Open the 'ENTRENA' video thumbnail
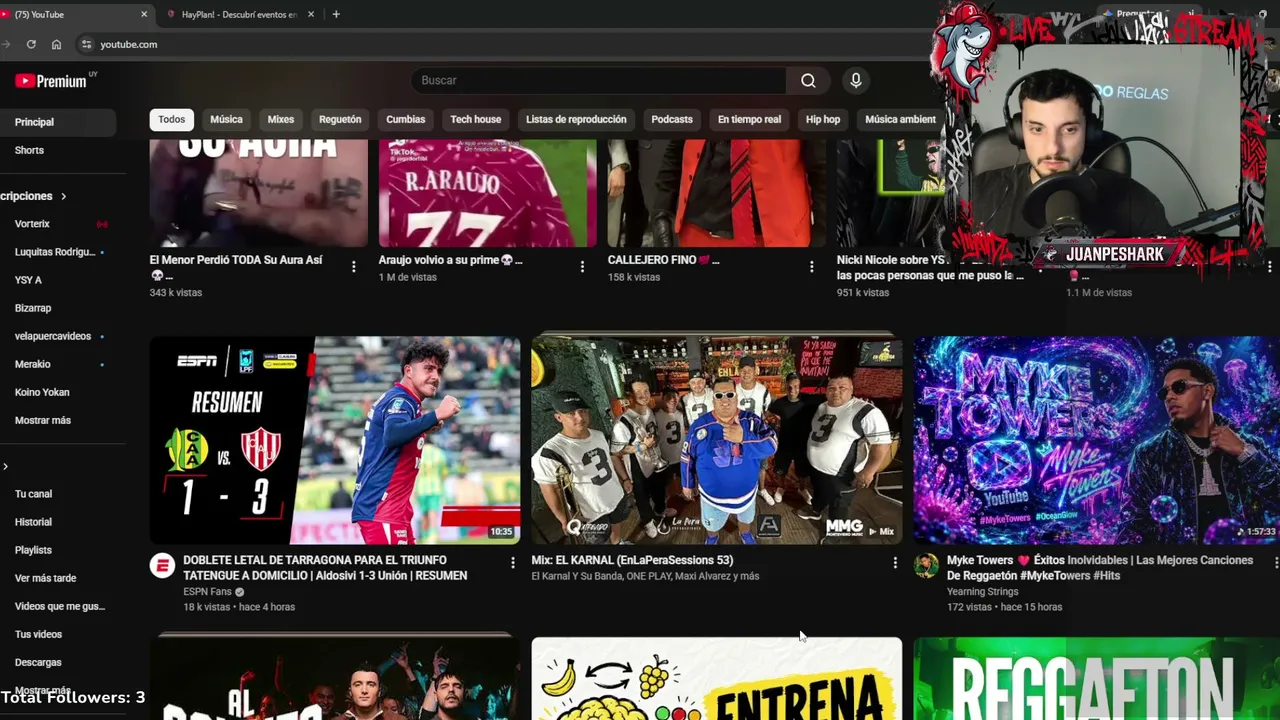The width and height of the screenshot is (1280, 720). pyautogui.click(x=717, y=679)
